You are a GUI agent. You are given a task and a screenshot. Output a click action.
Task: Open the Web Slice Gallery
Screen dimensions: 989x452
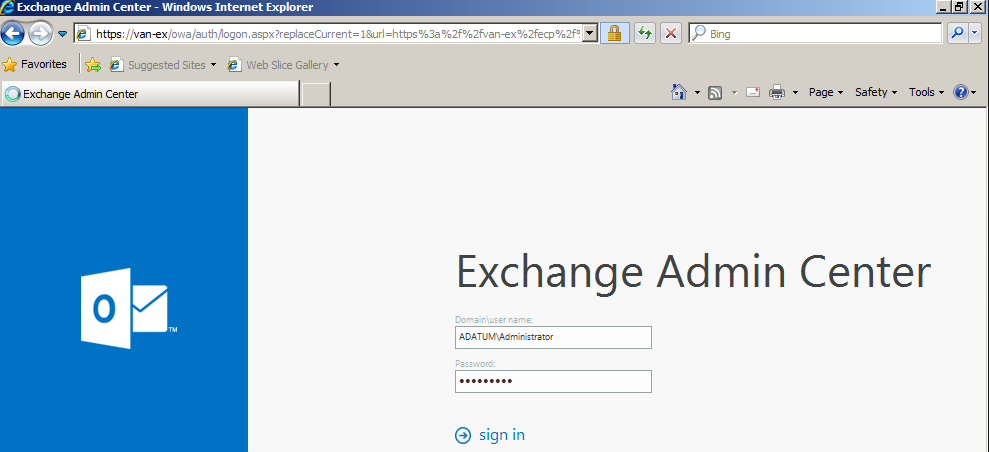click(x=287, y=65)
